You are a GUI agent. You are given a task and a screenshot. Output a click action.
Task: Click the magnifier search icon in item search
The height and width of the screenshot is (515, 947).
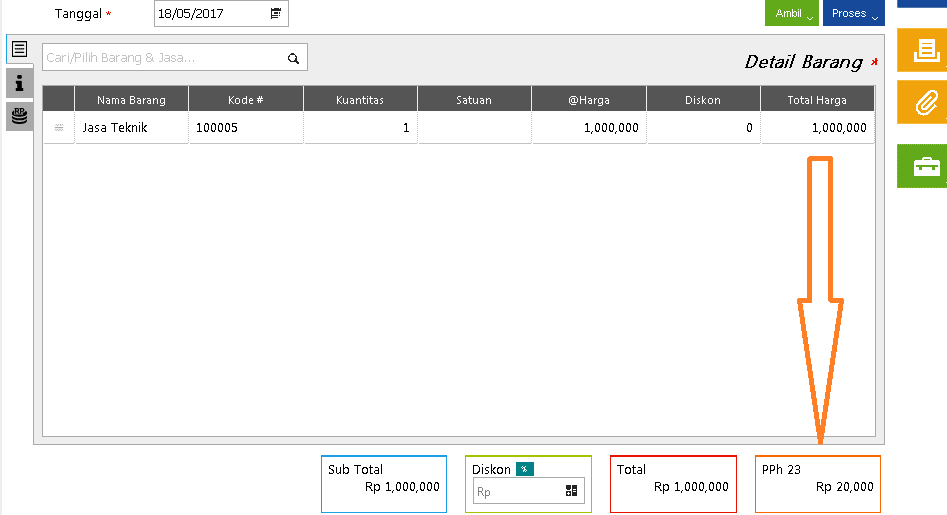click(293, 59)
